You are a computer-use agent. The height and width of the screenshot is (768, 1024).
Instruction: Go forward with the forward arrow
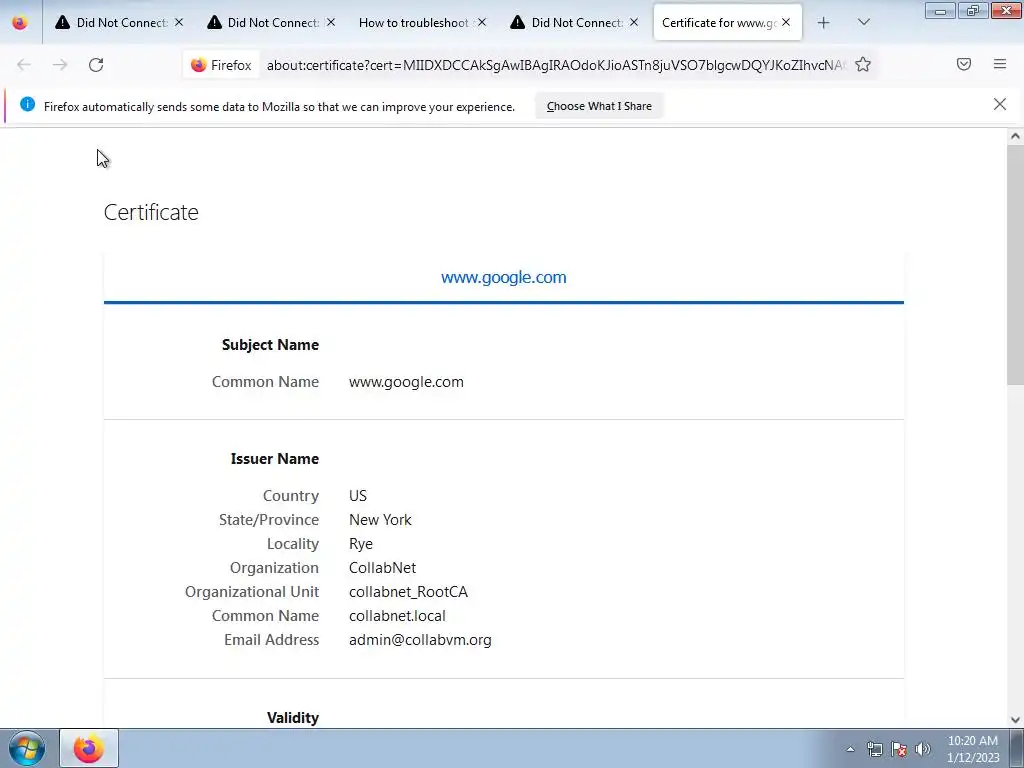60,65
